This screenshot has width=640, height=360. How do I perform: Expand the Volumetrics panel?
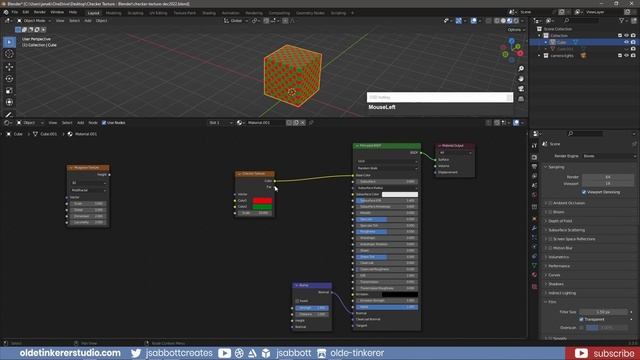click(558, 257)
